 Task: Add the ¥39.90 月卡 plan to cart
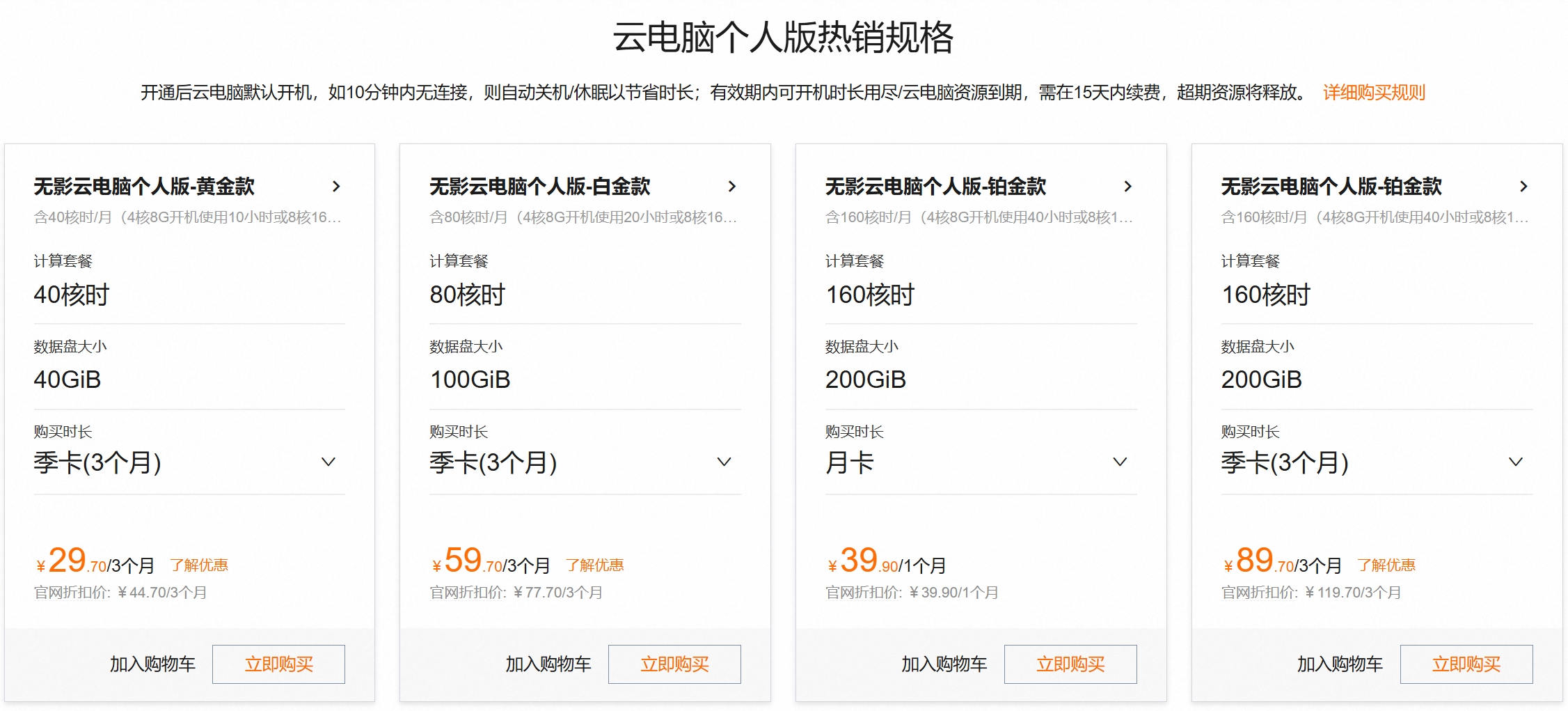[x=944, y=664]
